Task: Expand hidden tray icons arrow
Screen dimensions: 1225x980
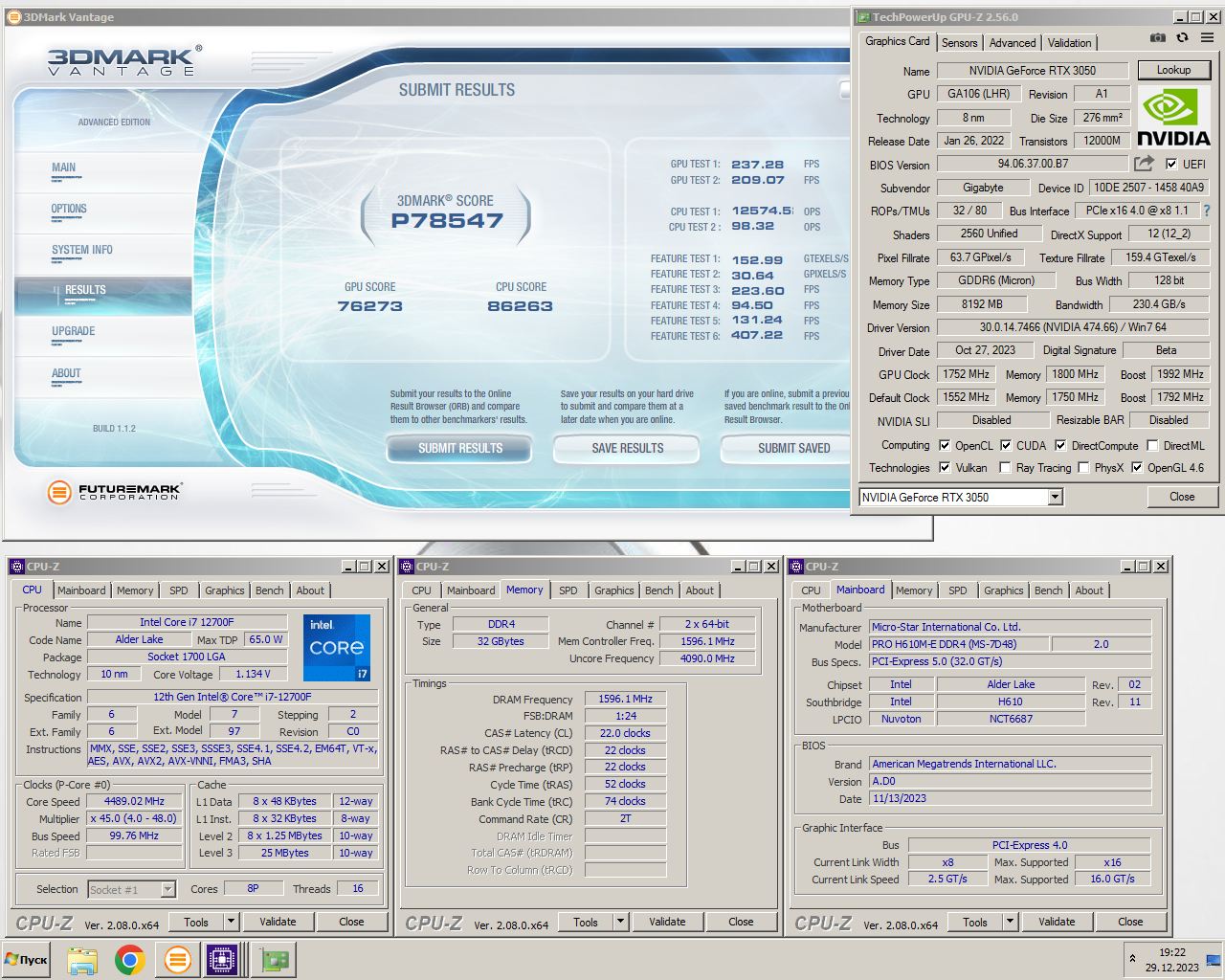Action: tap(1132, 959)
